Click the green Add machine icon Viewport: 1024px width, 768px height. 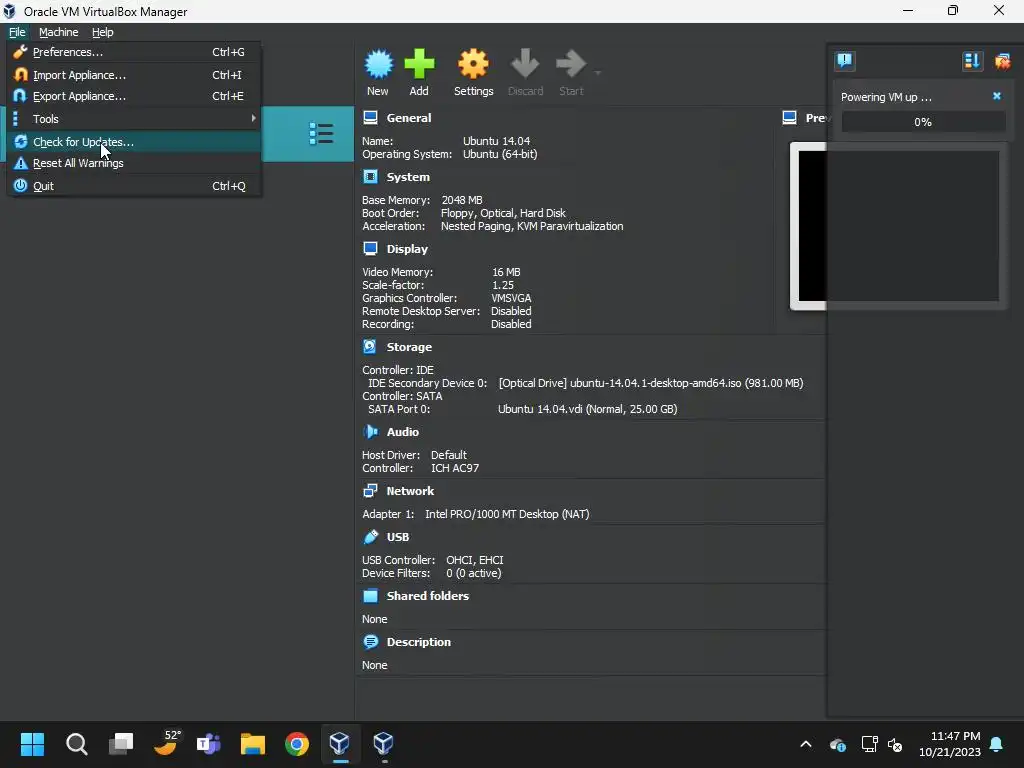click(419, 64)
